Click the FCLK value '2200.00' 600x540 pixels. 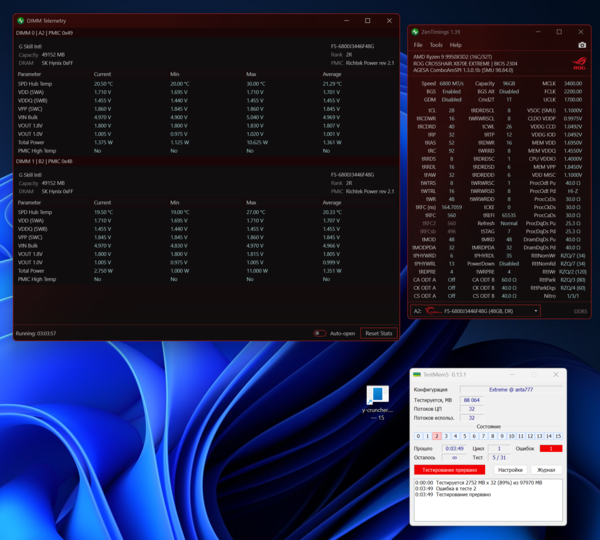[572, 92]
